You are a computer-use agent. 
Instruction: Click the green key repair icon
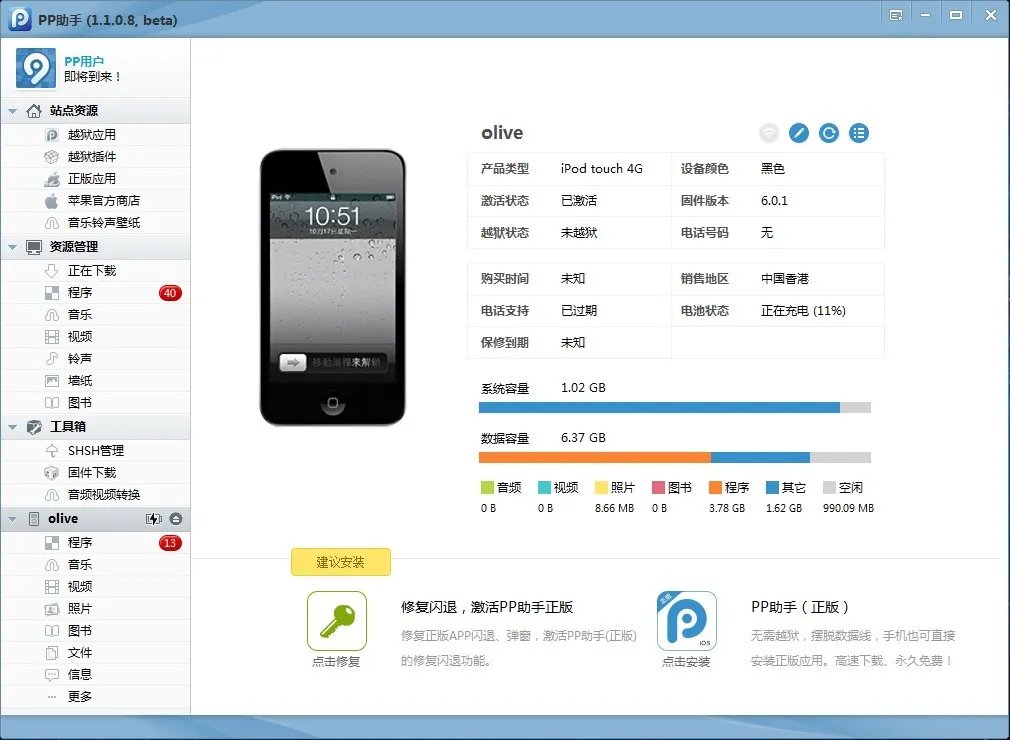337,621
